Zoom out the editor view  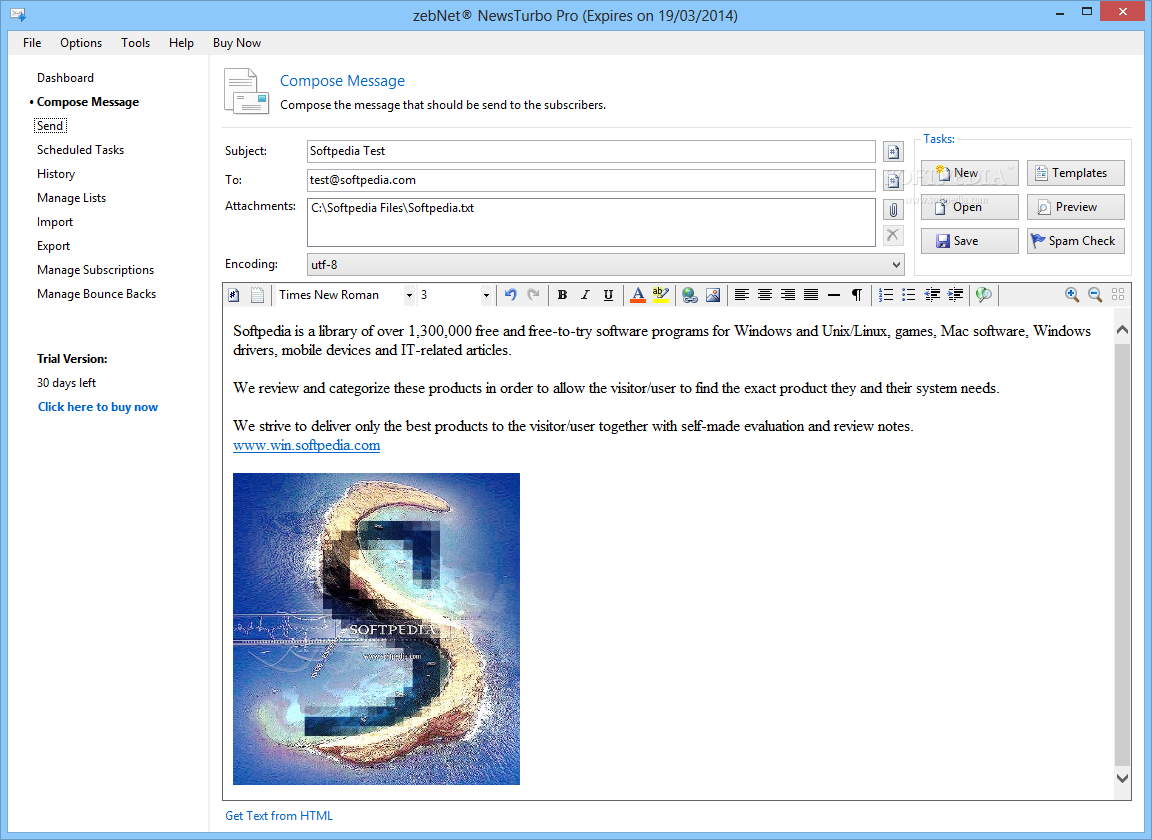(x=1095, y=295)
